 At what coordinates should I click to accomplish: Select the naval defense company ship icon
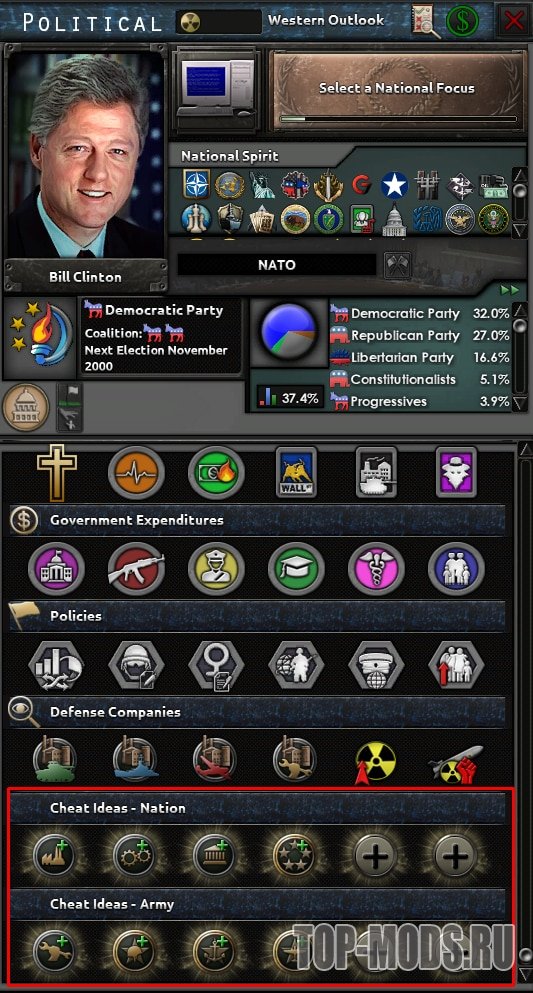point(135,758)
